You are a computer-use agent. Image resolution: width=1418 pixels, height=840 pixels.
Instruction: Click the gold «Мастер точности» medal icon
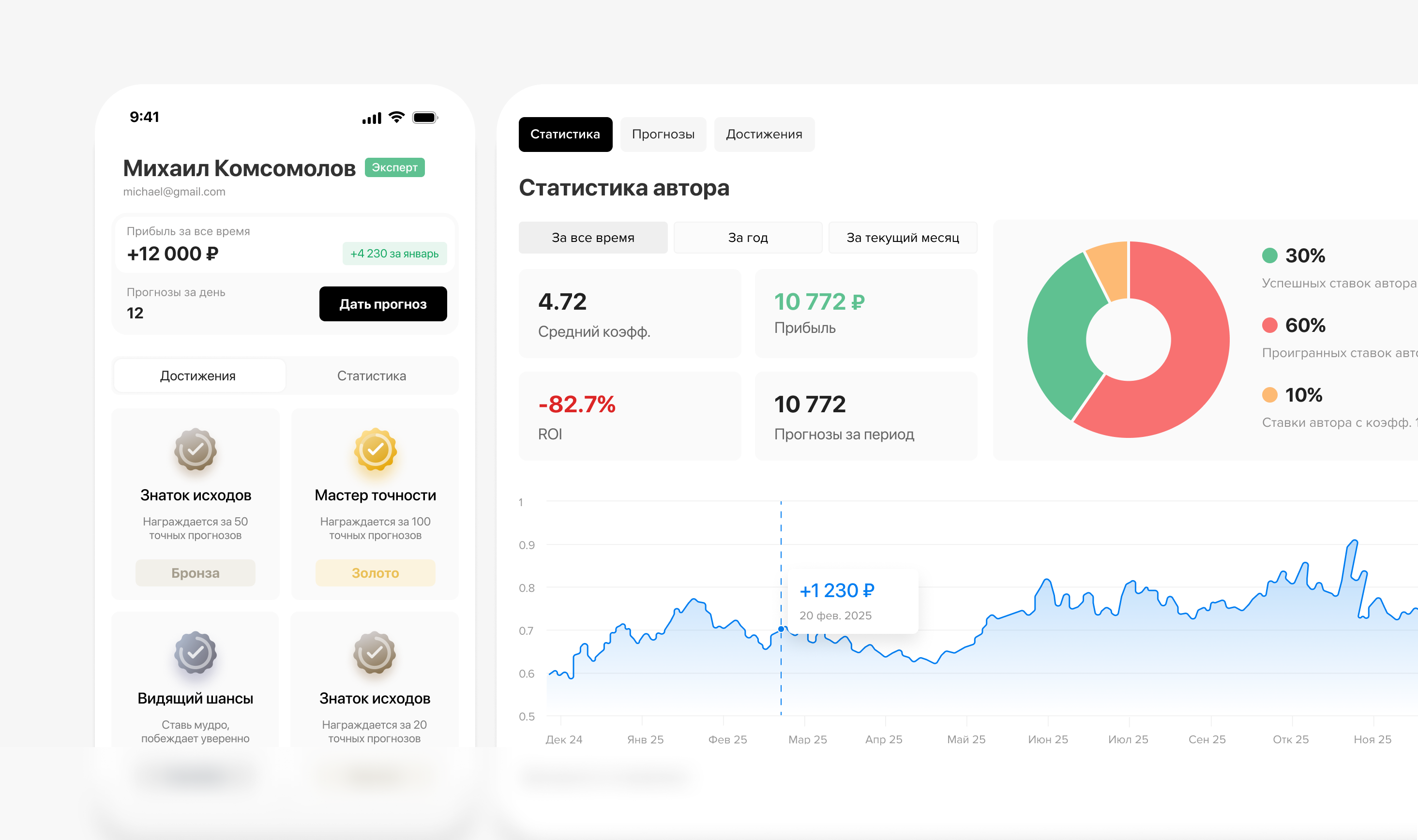point(375,450)
